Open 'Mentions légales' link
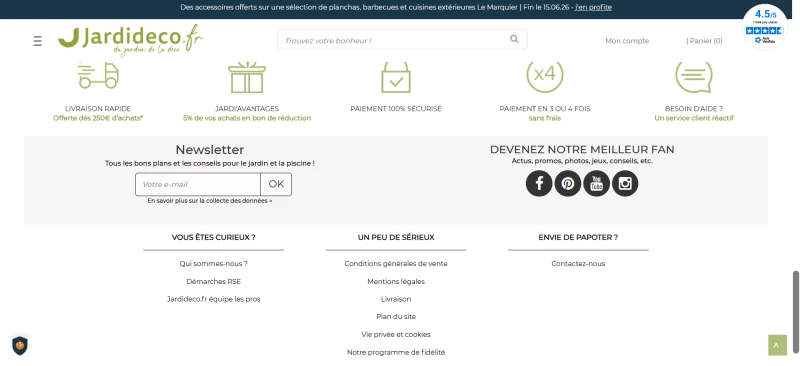The image size is (800, 366). click(x=396, y=281)
